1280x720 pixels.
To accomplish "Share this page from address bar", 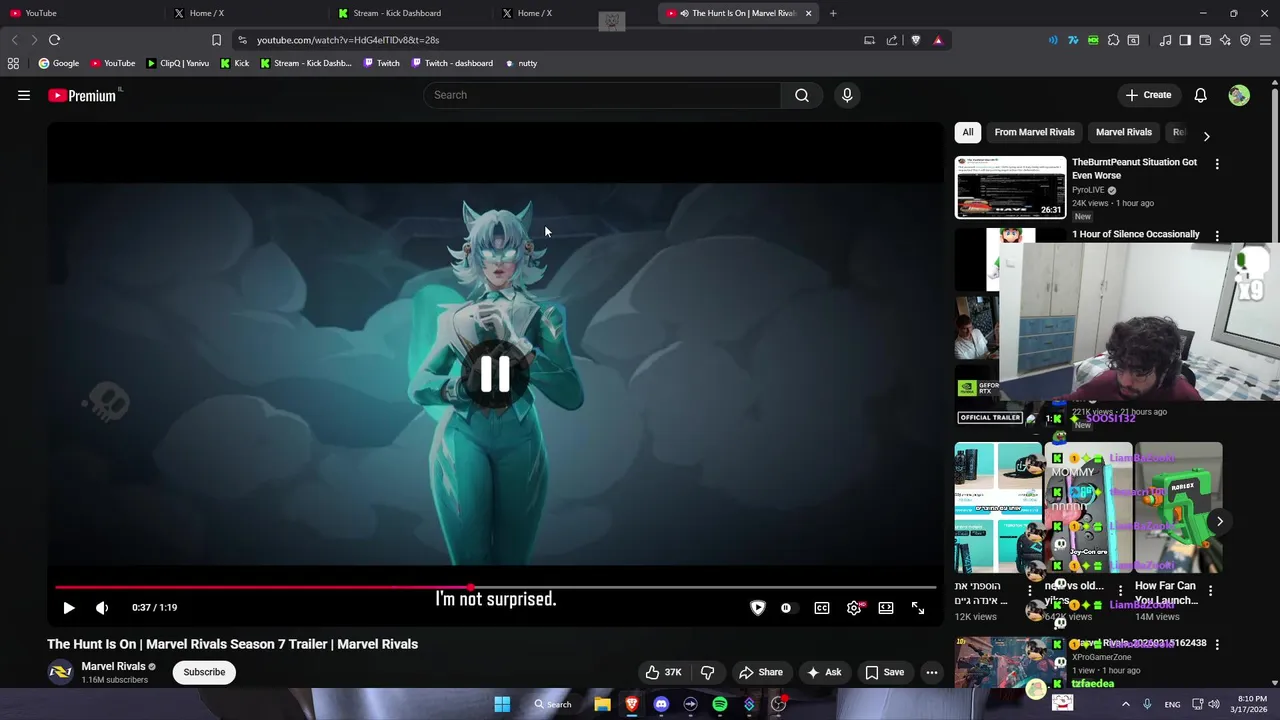I will [x=892, y=40].
